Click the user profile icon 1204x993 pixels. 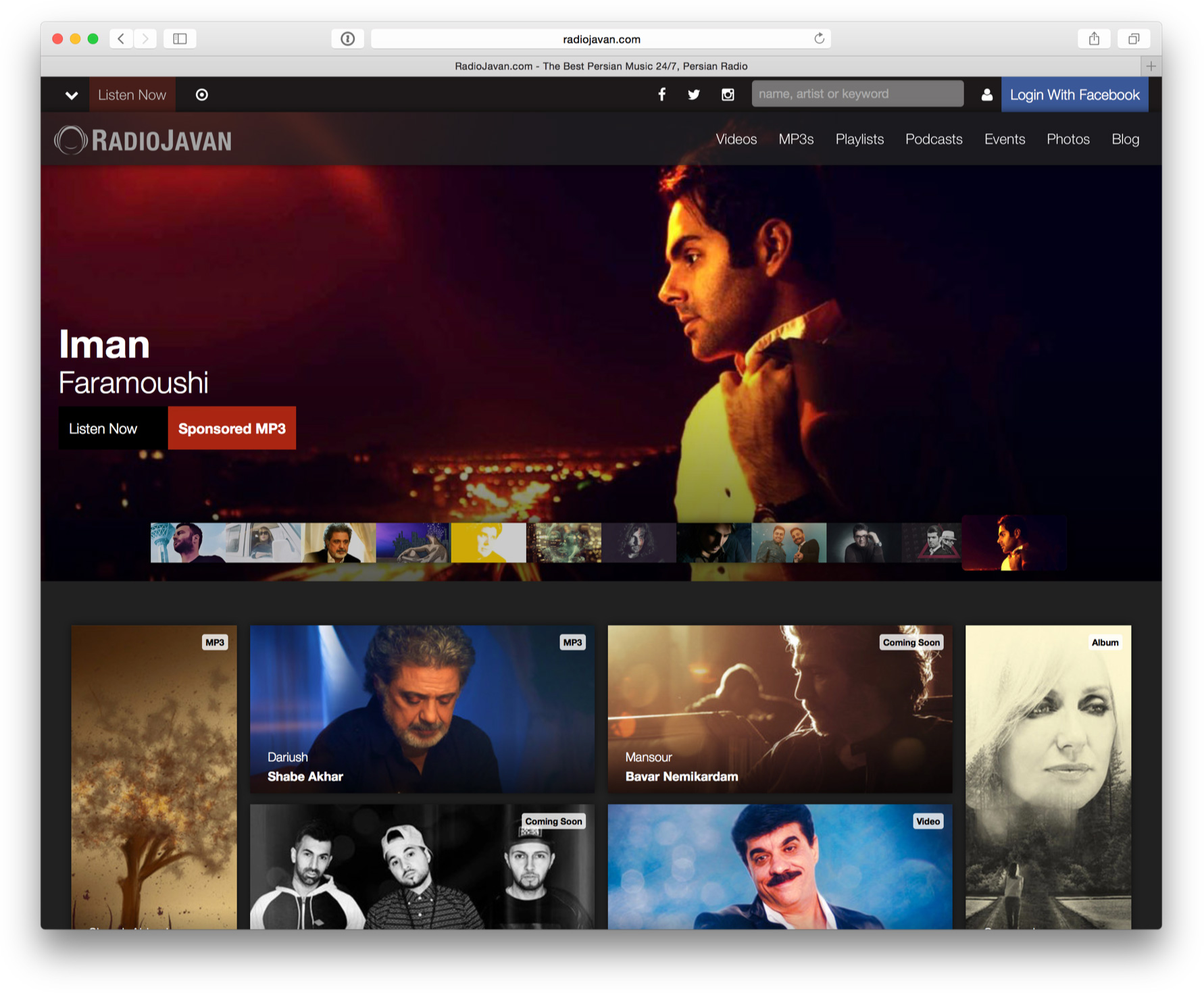point(986,95)
